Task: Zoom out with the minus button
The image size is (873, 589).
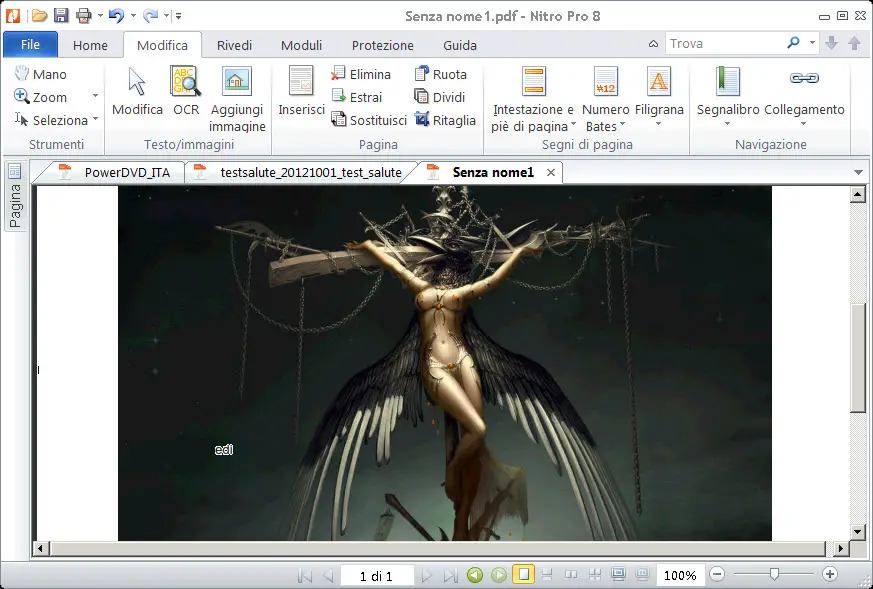Action: (x=718, y=575)
